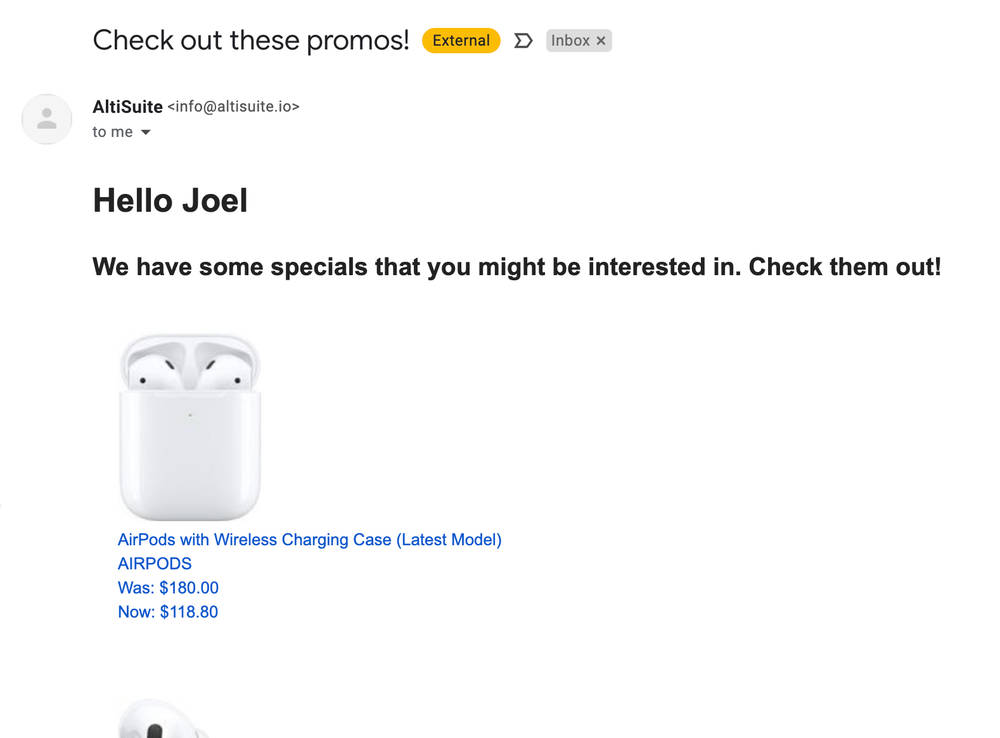Remove the Inbox label with x

pyautogui.click(x=601, y=41)
